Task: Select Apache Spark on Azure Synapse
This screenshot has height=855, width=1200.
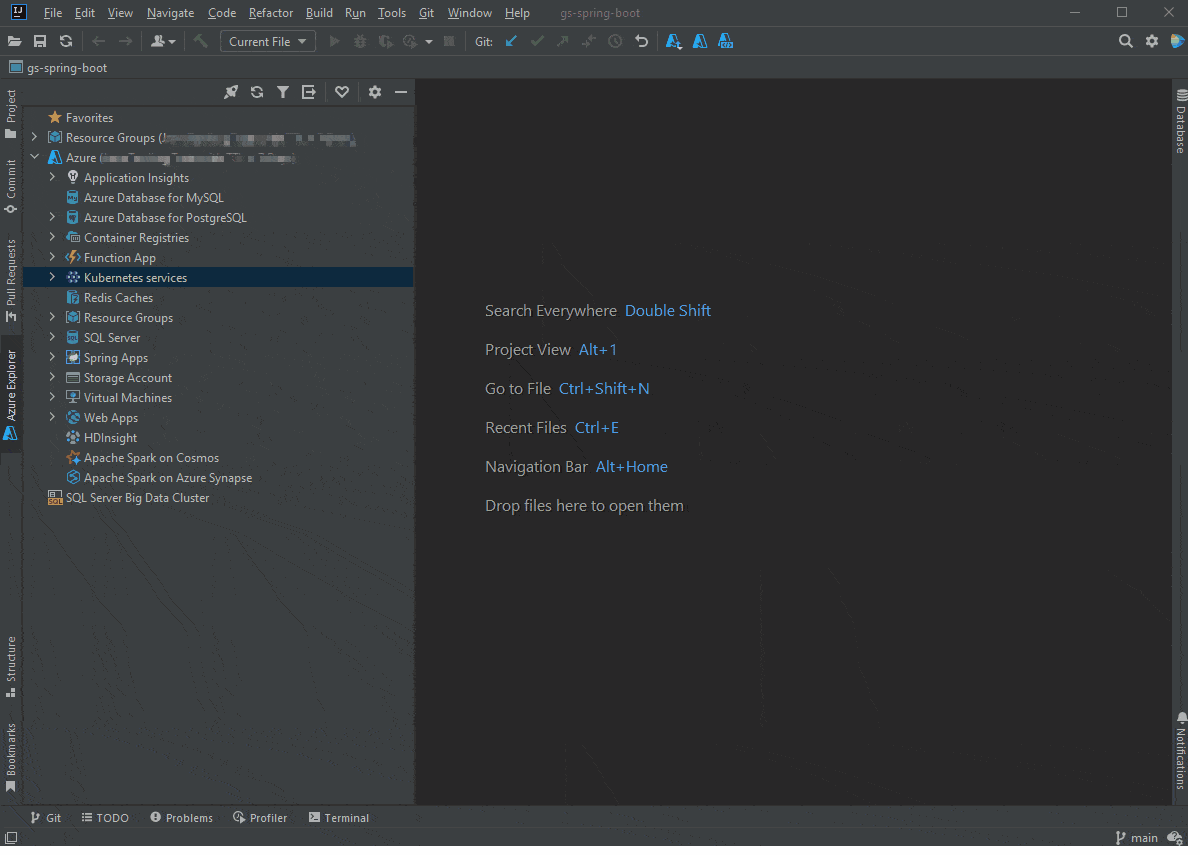Action: coord(167,478)
